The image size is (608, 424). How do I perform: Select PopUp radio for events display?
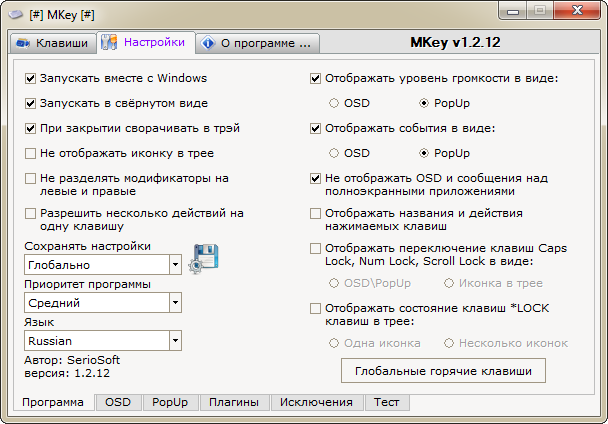click(x=424, y=153)
